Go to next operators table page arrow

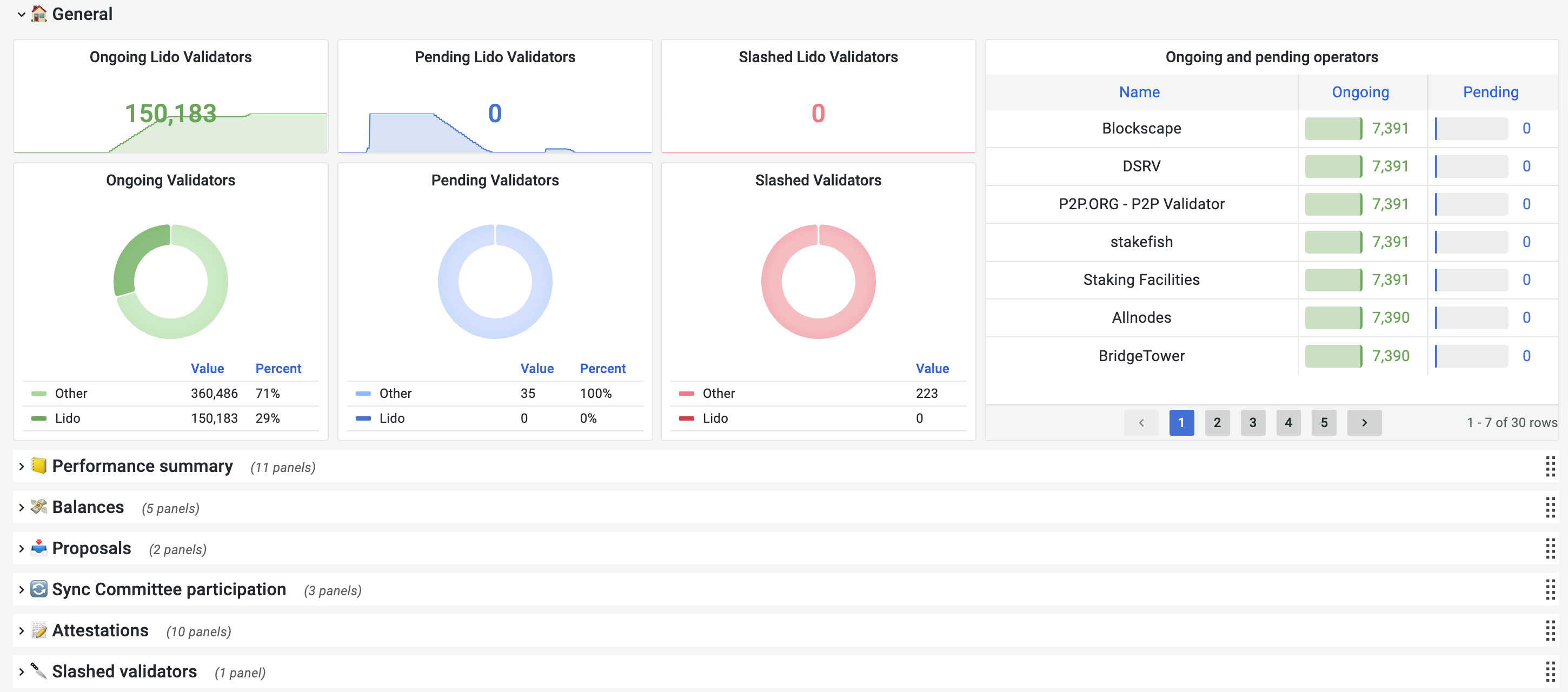pos(1364,422)
